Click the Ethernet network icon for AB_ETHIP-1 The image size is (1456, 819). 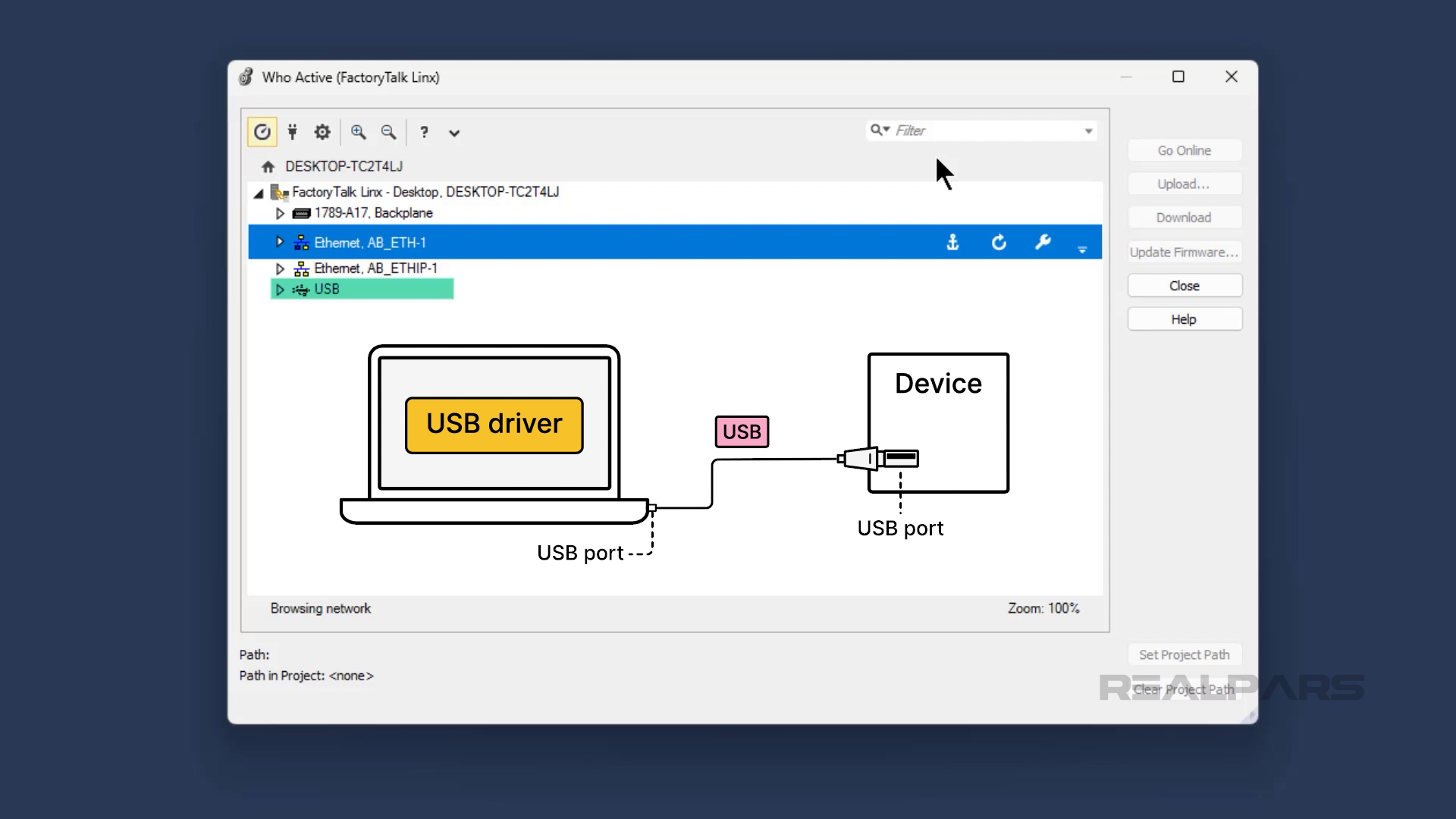pyautogui.click(x=301, y=268)
